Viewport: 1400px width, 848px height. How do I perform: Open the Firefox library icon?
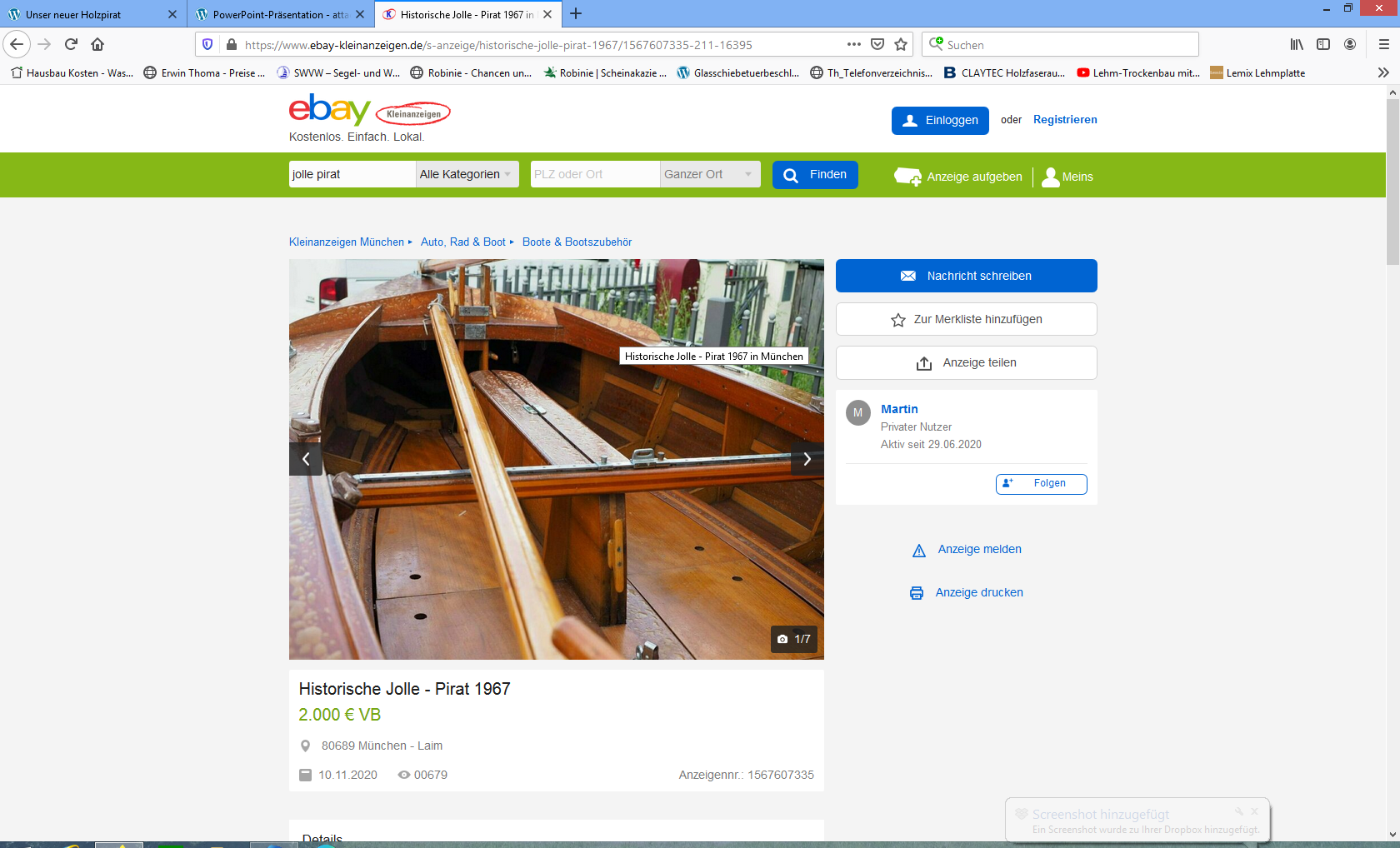click(x=1297, y=44)
